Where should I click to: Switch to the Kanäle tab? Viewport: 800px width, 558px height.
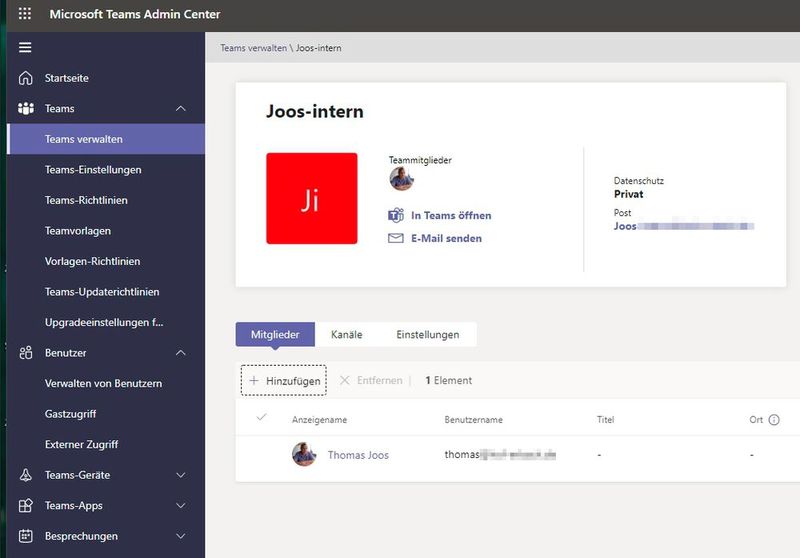[x=346, y=335]
